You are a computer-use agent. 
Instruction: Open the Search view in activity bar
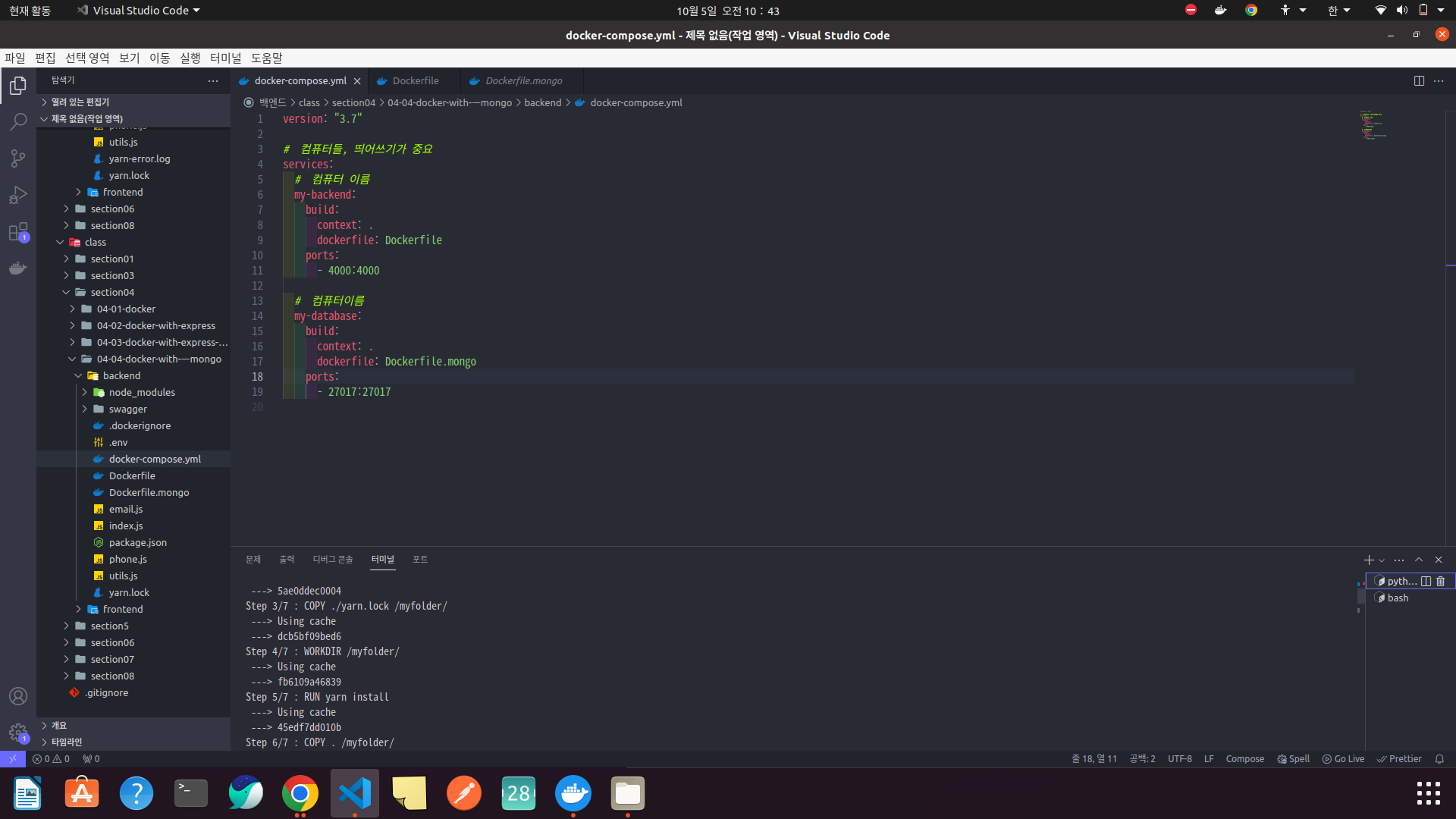(18, 122)
